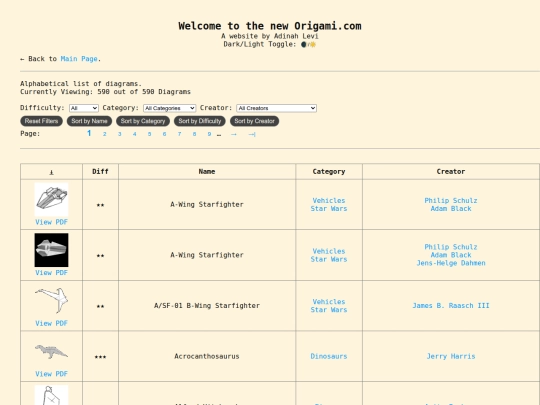Open Acrocanthosaurus thumbnail image
Screen dimensions: 540x405
click(x=51, y=351)
